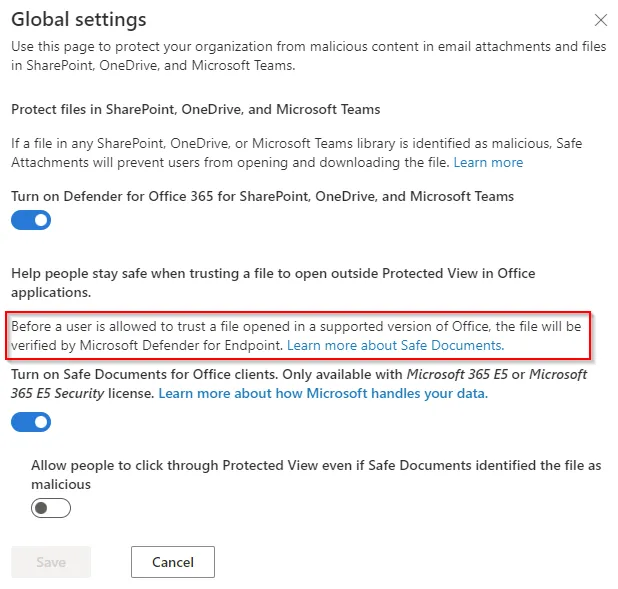Click 'Protect files in SharePoint, OneDrive, and Microsoft Teams' heading

pyautogui.click(x=195, y=109)
